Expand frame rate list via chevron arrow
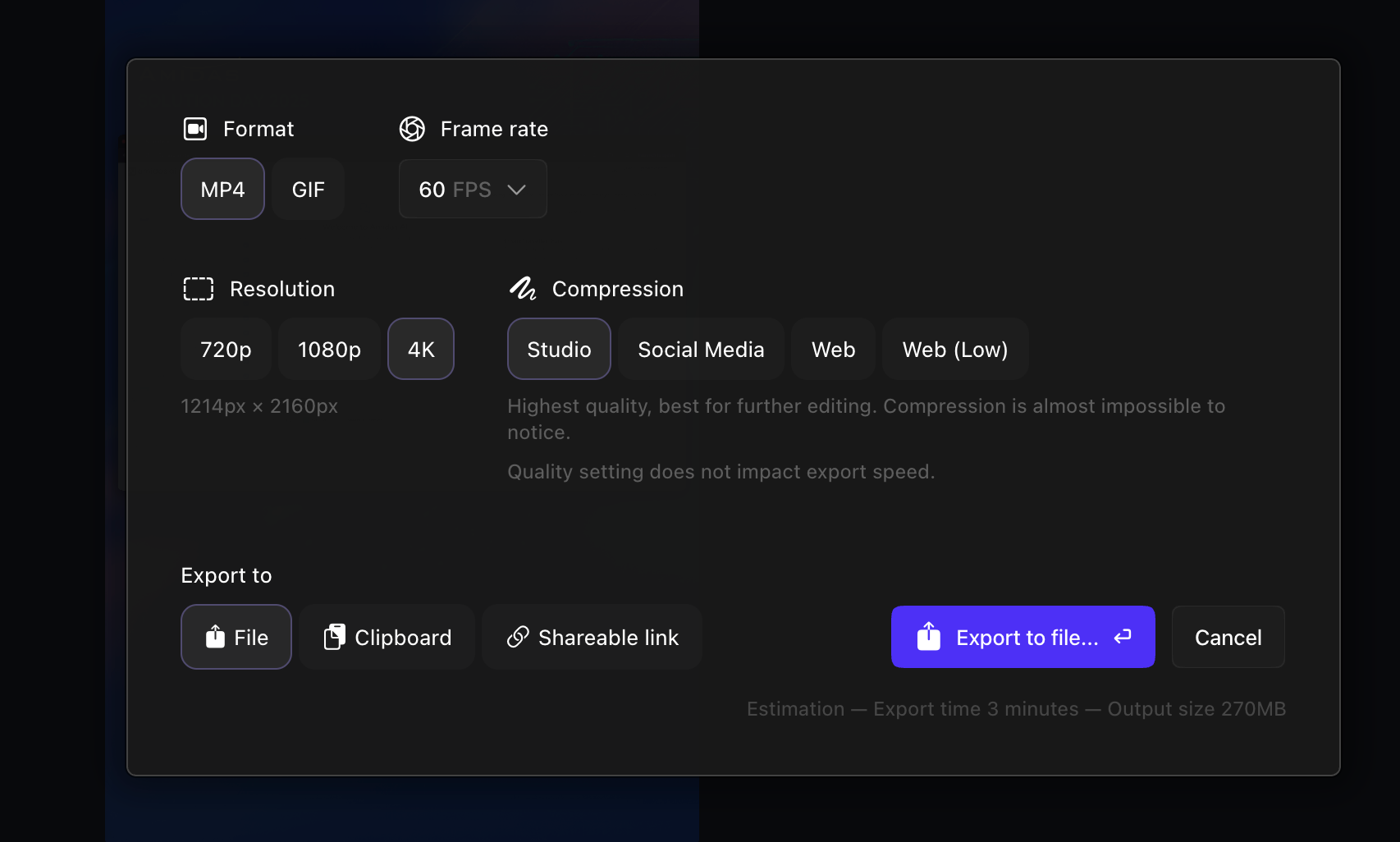The image size is (1400, 842). [516, 190]
